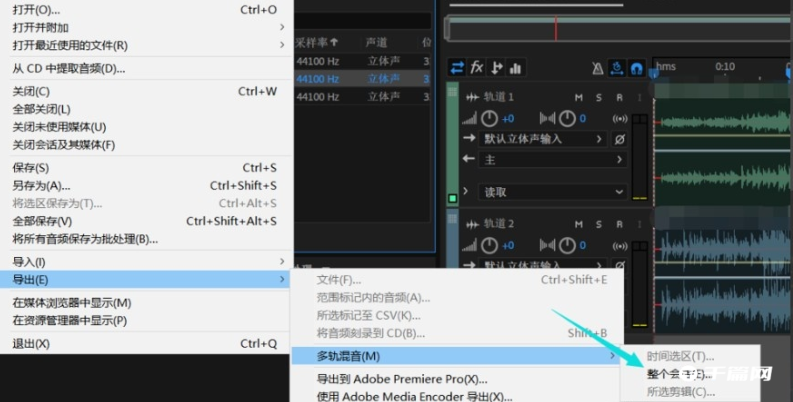Click the stereo pan icon on 轨道 2

tap(547, 246)
